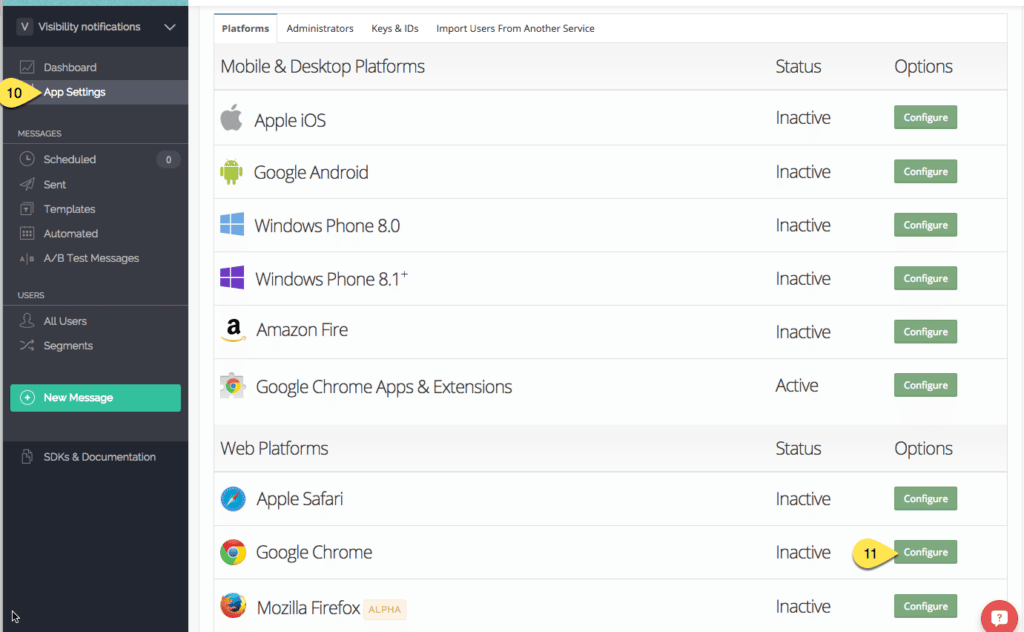1024x632 pixels.
Task: Configure the Google Chrome web platform
Action: click(x=925, y=552)
